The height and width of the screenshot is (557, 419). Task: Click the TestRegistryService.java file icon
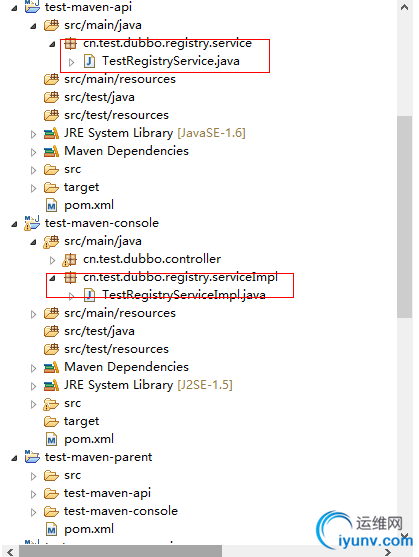pyautogui.click(x=89, y=61)
